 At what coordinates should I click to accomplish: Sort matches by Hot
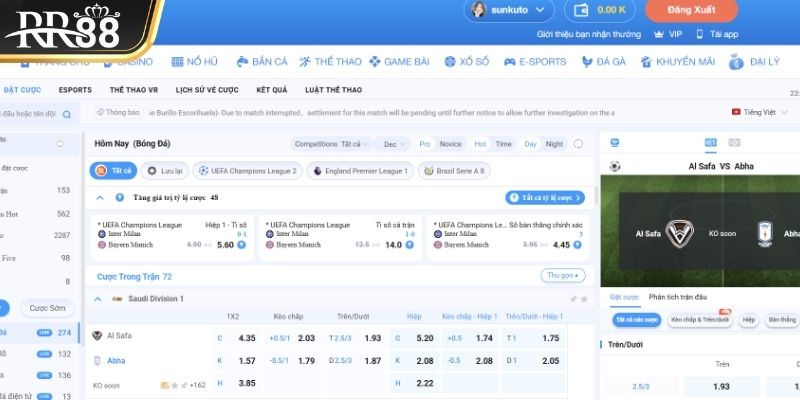pos(480,144)
